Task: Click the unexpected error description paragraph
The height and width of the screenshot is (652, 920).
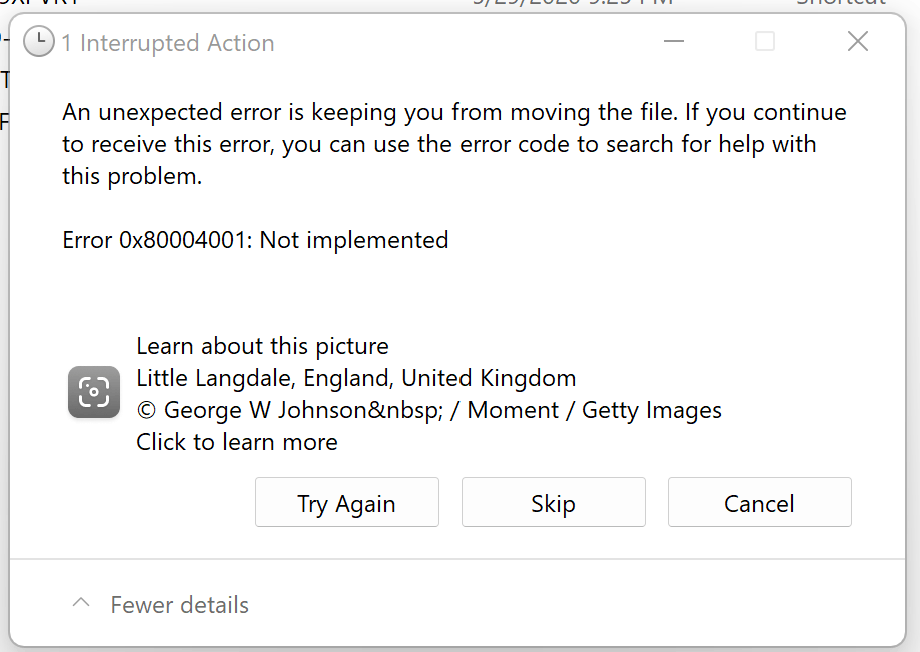Action: 454,144
